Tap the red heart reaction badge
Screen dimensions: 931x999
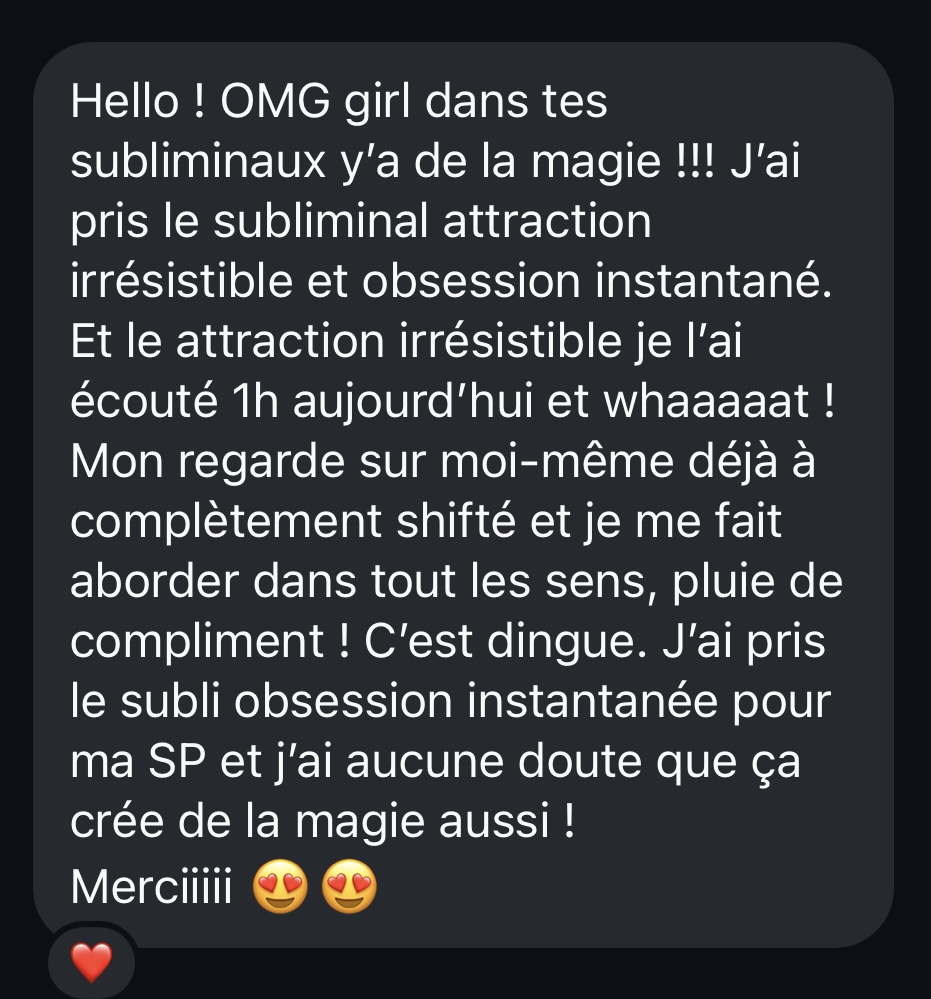click(x=90, y=964)
